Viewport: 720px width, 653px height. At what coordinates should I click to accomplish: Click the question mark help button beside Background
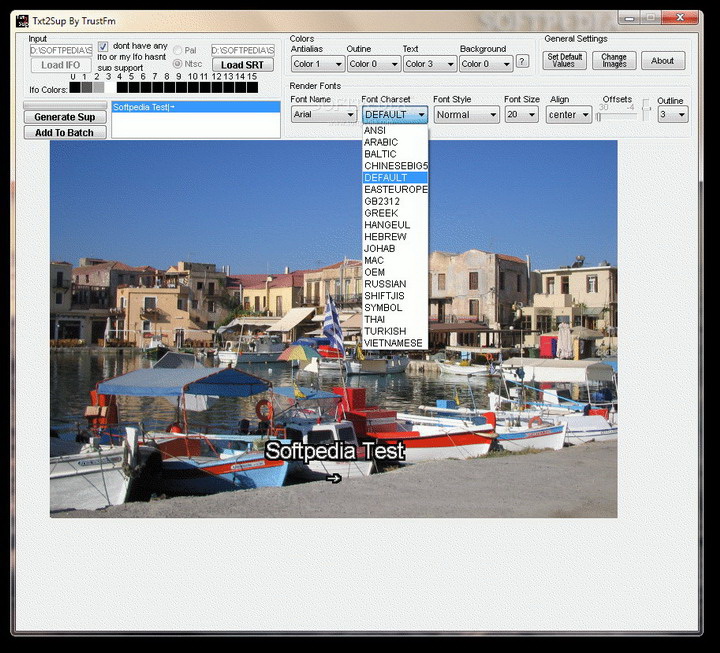(522, 61)
